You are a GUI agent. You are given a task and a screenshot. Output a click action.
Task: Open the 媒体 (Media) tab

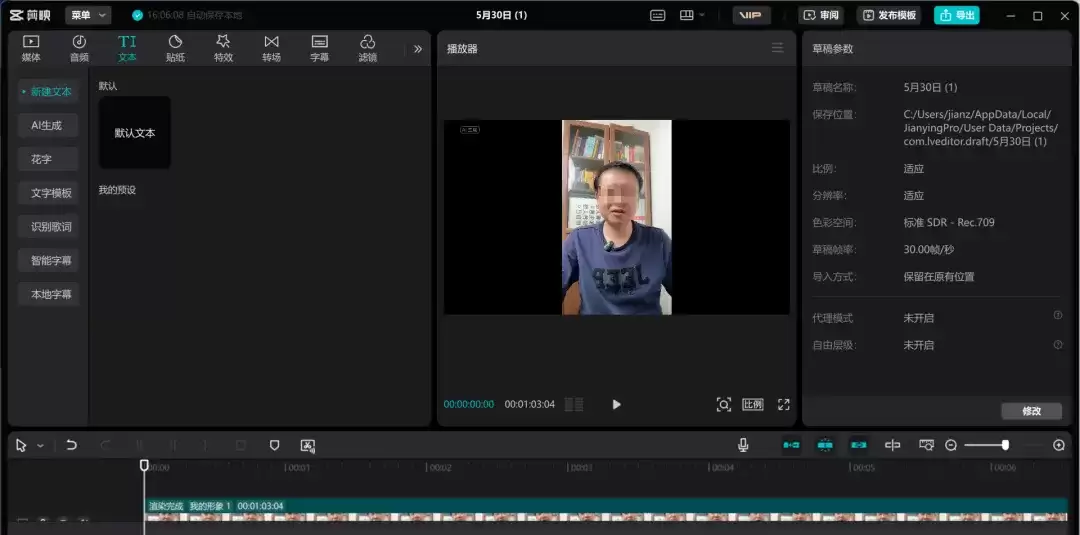click(31, 48)
